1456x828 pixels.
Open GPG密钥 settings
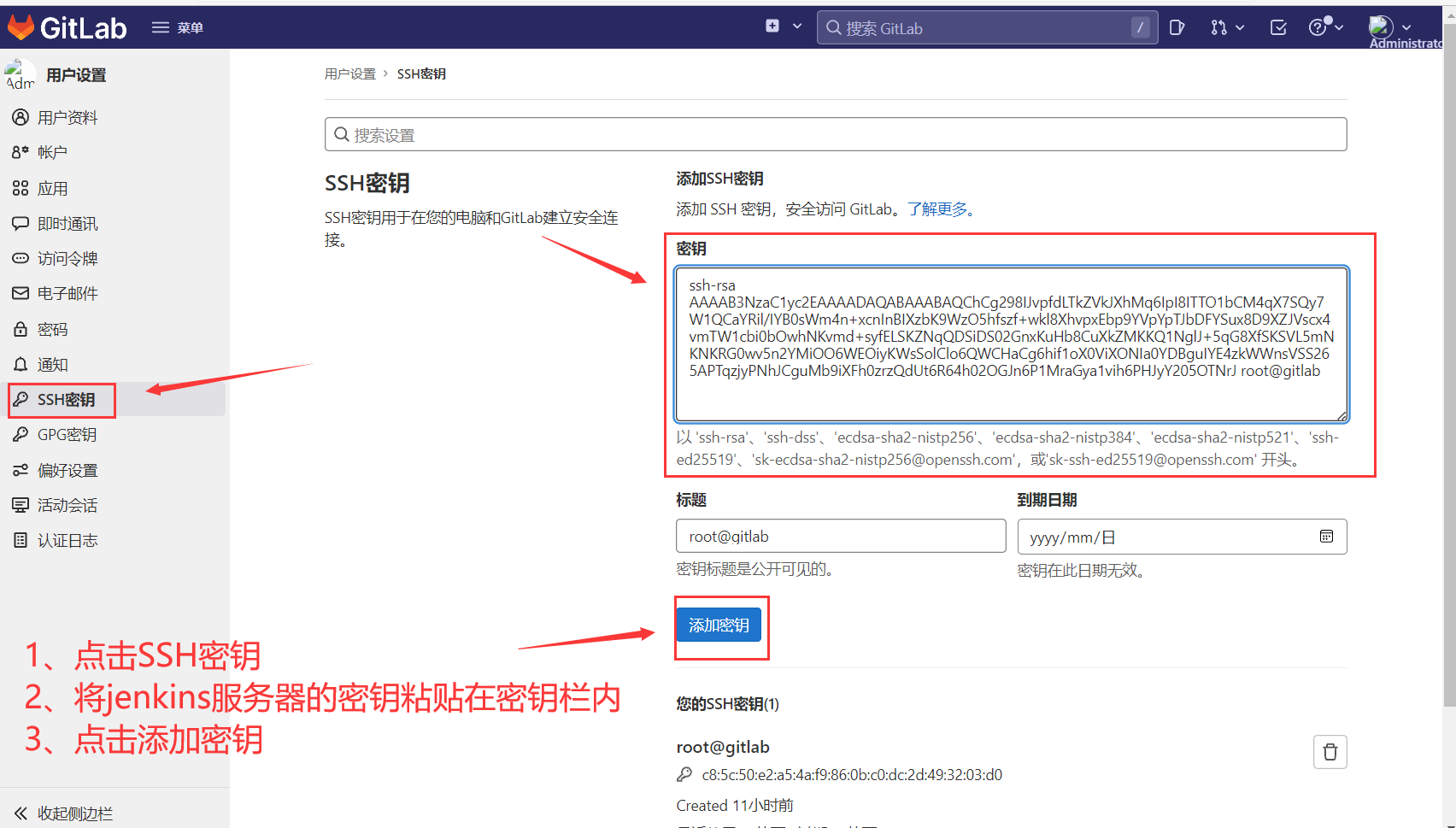[x=67, y=434]
